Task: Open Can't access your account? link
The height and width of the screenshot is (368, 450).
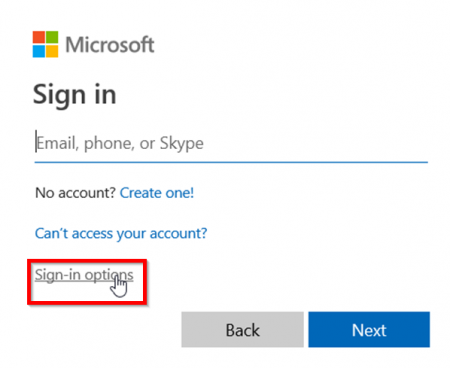Action: [121, 234]
